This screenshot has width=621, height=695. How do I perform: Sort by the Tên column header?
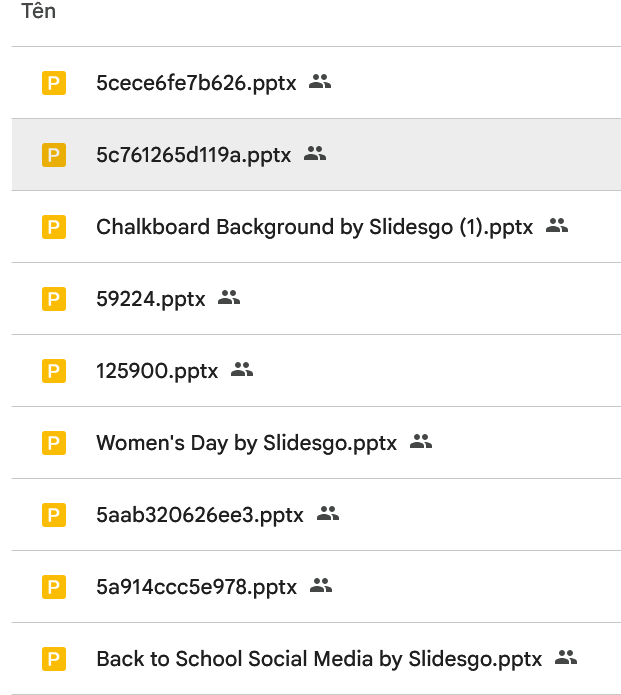pos(39,12)
